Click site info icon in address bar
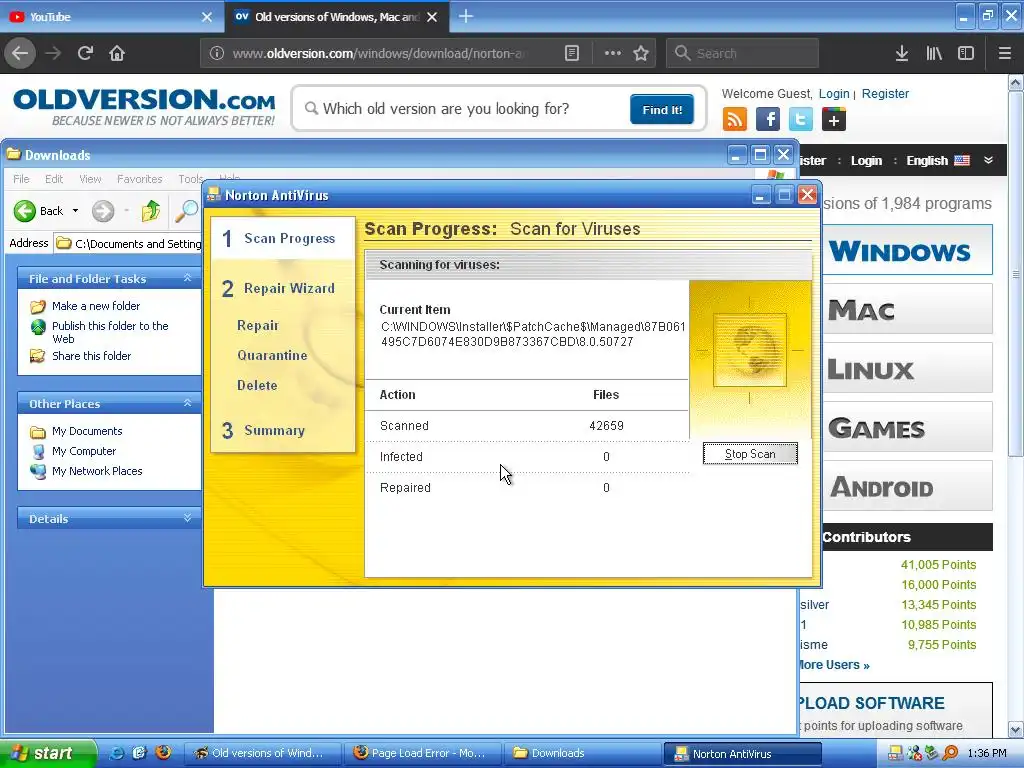This screenshot has height=768, width=1024. tap(217, 53)
